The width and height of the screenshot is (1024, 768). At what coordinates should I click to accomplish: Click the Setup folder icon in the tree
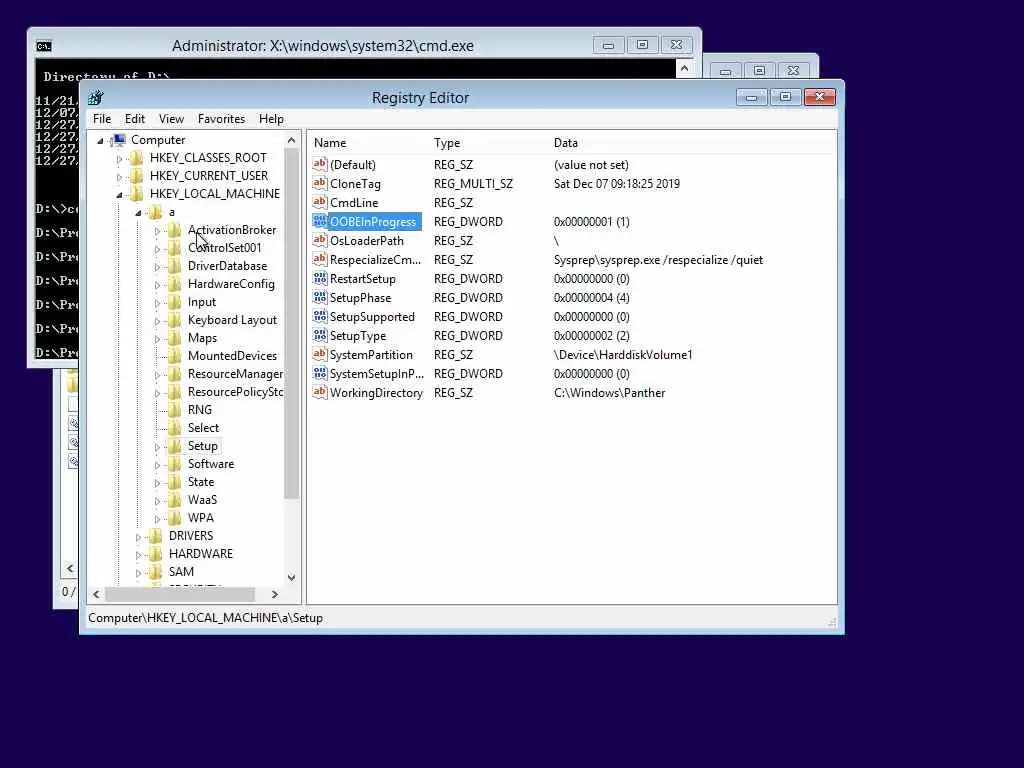pyautogui.click(x=174, y=446)
